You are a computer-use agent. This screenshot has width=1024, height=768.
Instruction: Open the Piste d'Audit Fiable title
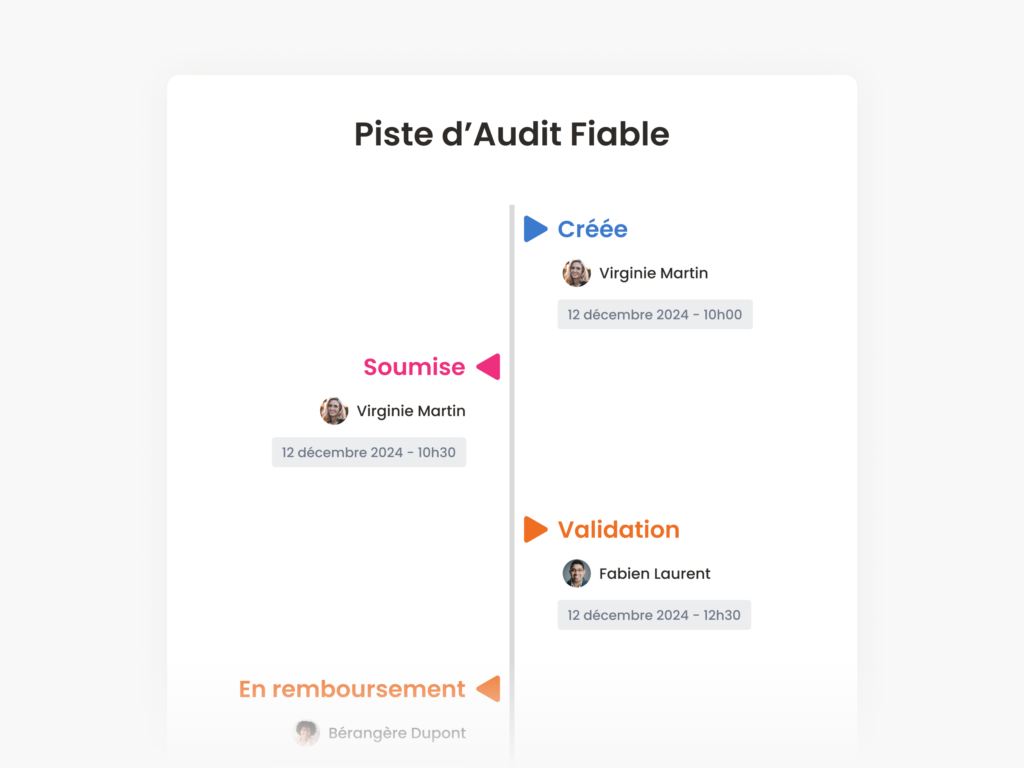(x=511, y=134)
